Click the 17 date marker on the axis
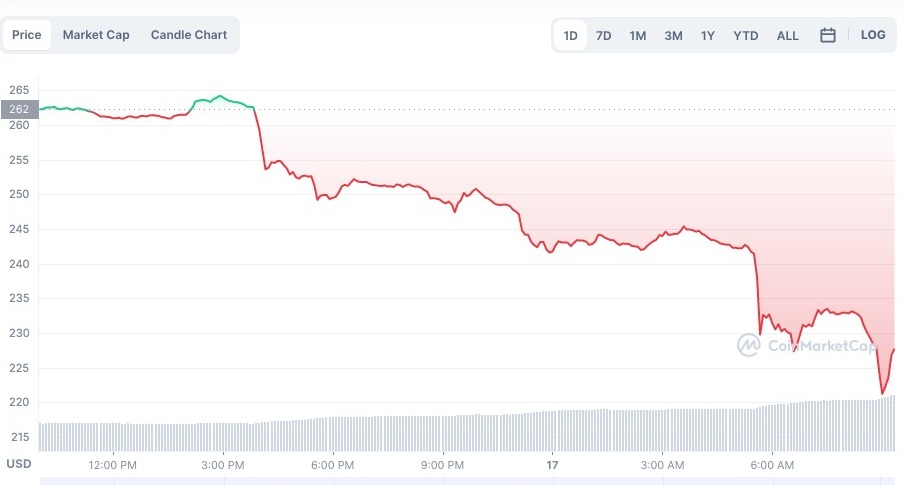Screen dimensions: 904x485 point(552,465)
